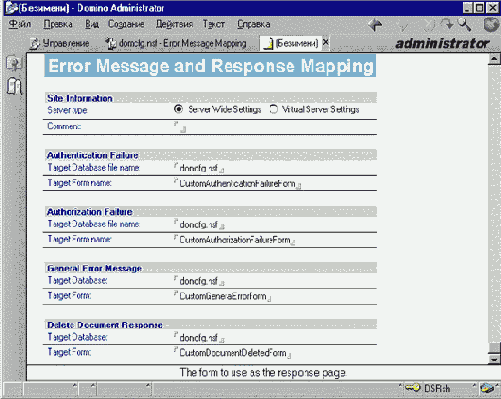Click the back navigation arrow icon
The image size is (501, 399).
[x=375, y=25]
